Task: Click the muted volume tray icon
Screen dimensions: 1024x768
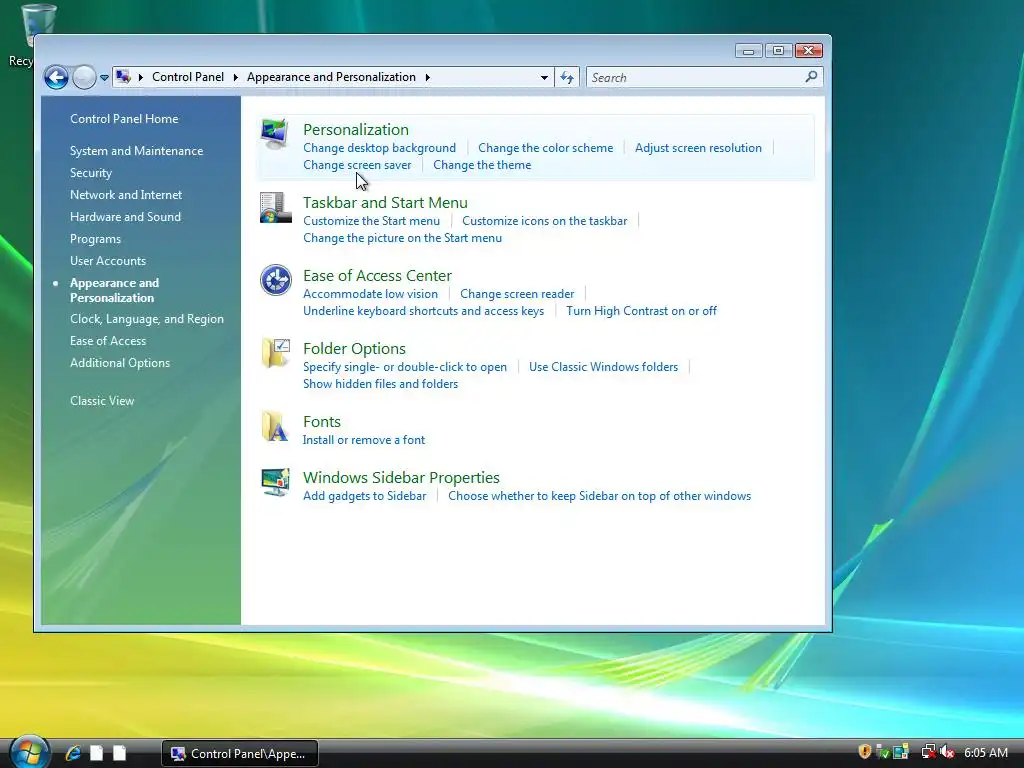Action: click(947, 752)
